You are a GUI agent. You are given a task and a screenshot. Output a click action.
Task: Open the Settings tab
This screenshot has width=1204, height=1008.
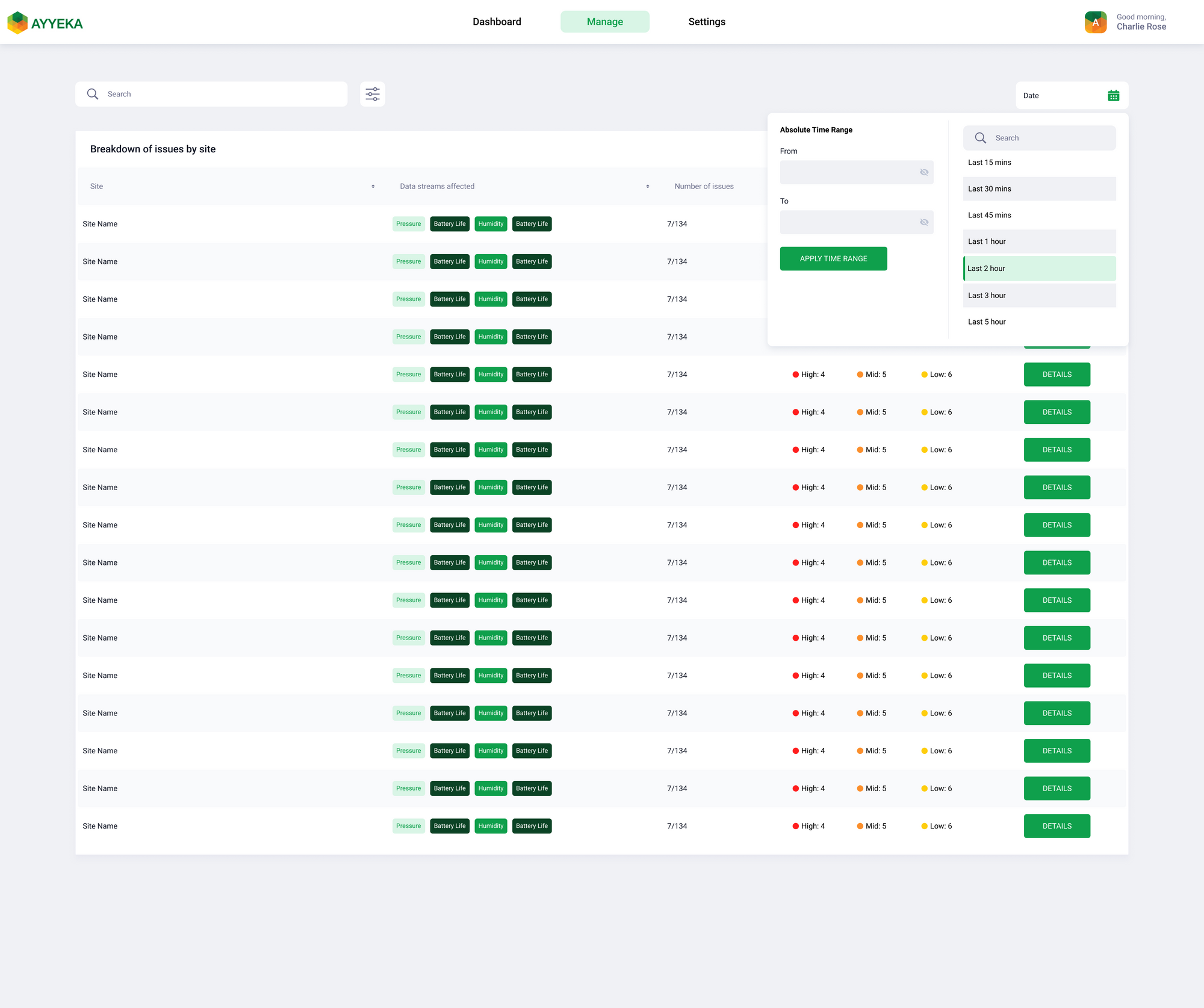(x=707, y=22)
